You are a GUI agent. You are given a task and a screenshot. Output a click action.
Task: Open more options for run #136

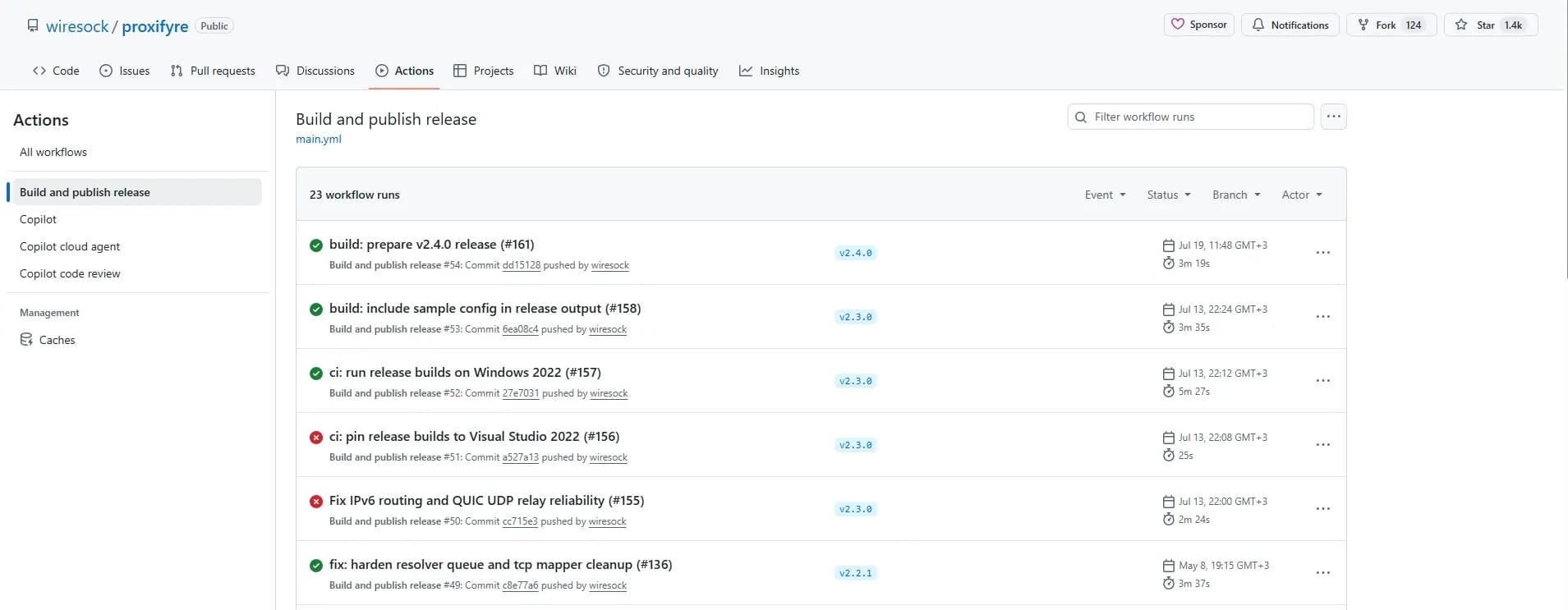(1323, 573)
